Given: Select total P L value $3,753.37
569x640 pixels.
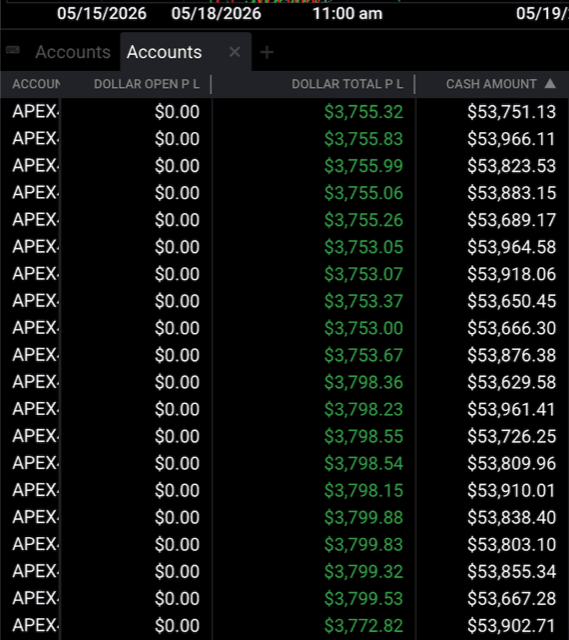Looking at the screenshot, I should pyautogui.click(x=363, y=301).
